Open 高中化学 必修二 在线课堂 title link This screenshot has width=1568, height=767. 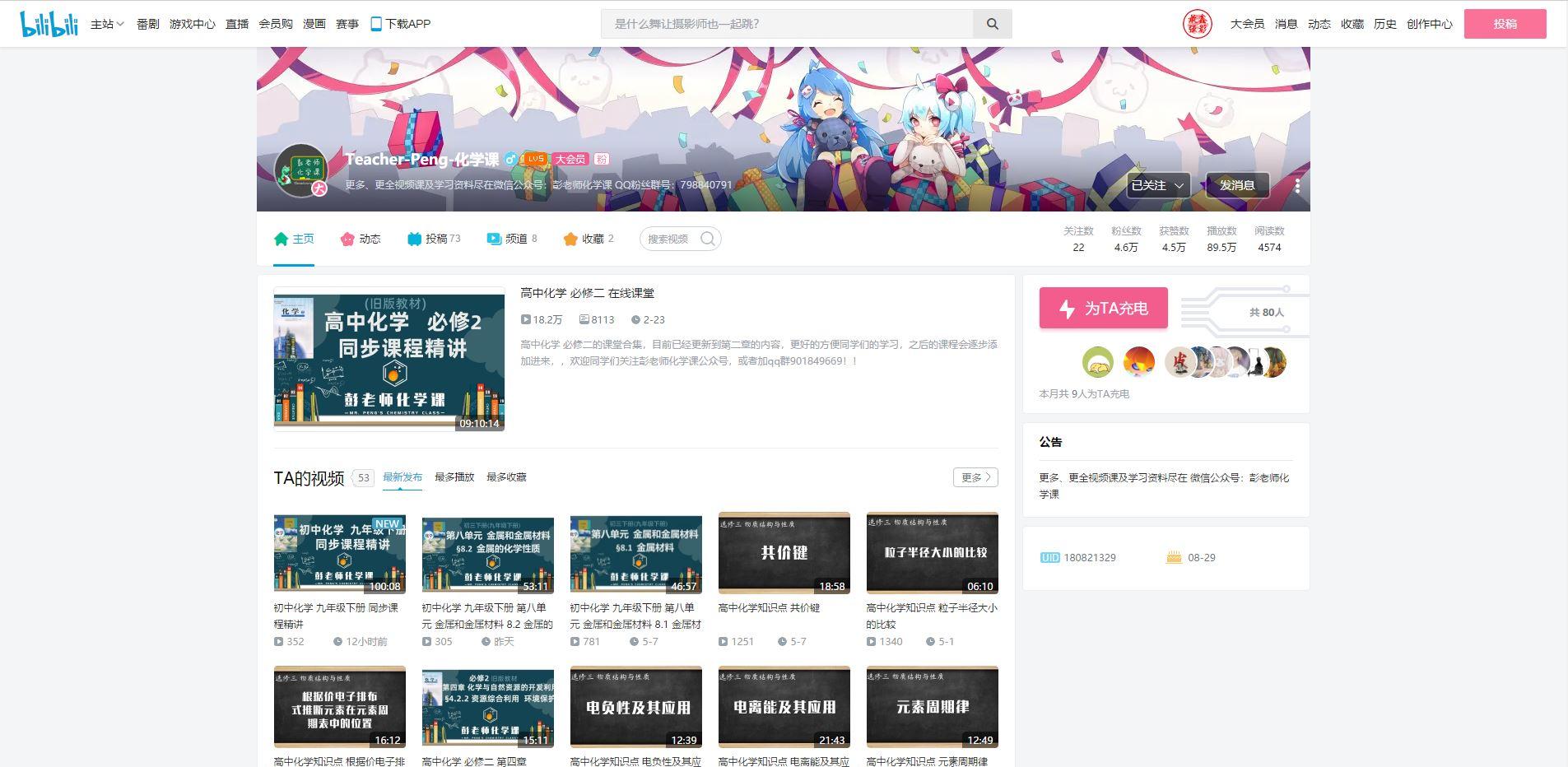coord(587,293)
